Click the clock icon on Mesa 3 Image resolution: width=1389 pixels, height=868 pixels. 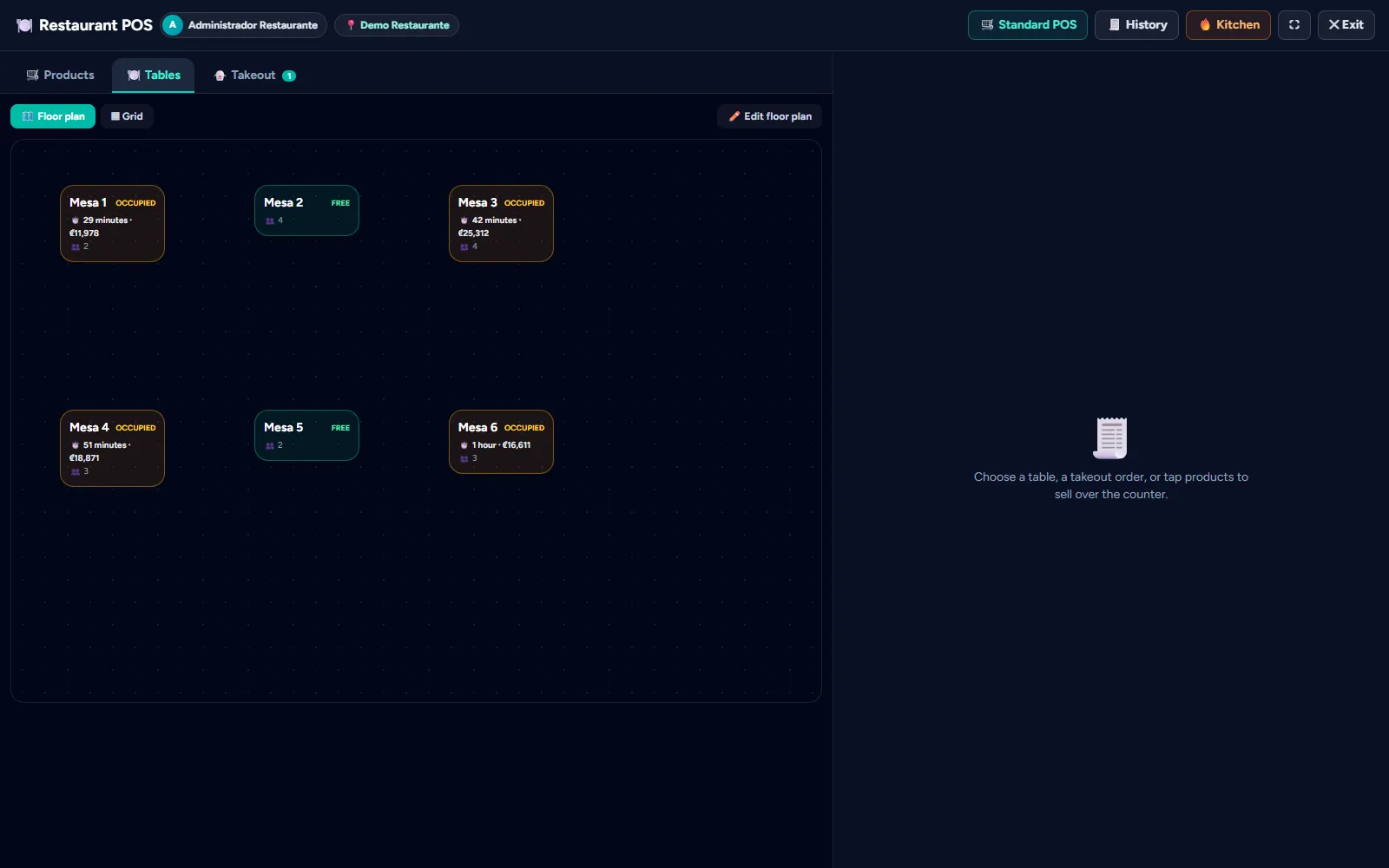click(x=464, y=220)
